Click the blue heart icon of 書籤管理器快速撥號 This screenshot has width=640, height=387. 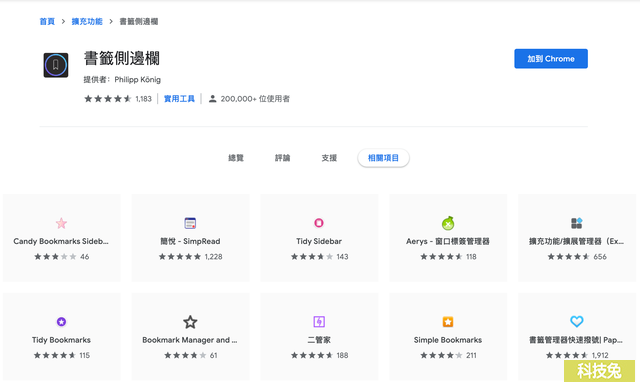(x=576, y=321)
